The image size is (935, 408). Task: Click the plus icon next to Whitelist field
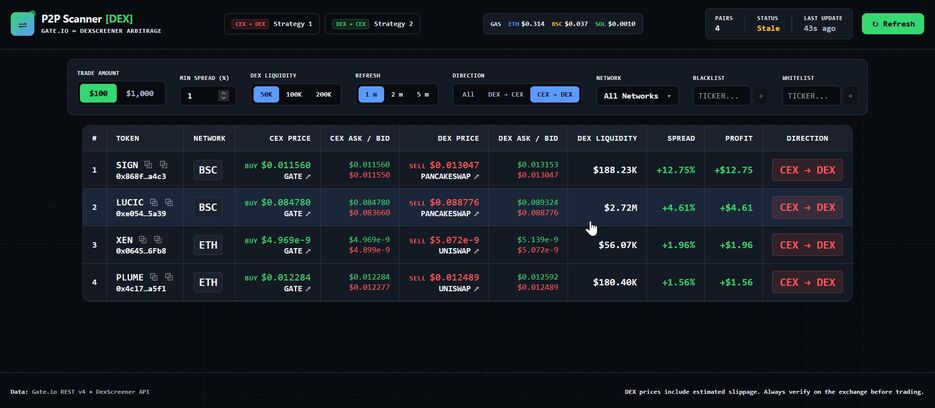pos(850,95)
